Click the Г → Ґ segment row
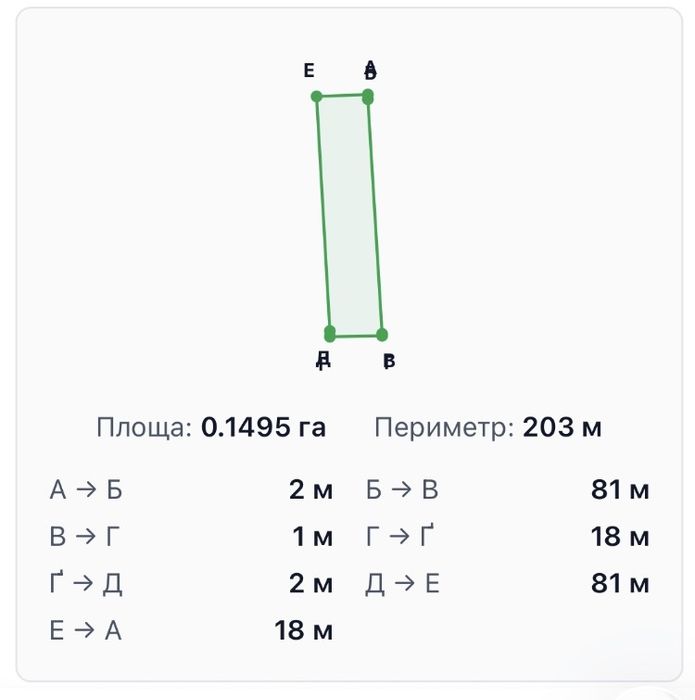Image resolution: width=695 pixels, height=700 pixels. point(508,536)
